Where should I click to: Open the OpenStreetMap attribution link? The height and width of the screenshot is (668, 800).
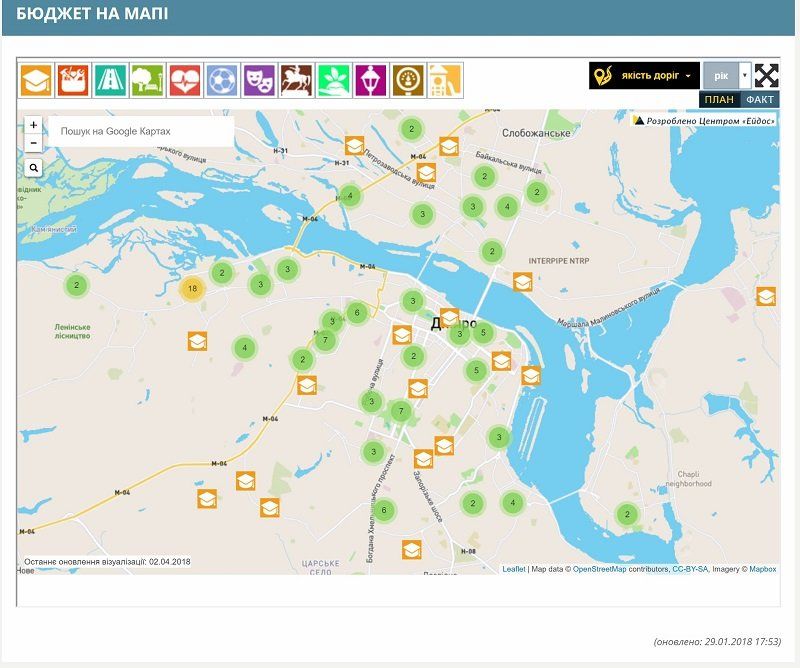[x=613, y=569]
